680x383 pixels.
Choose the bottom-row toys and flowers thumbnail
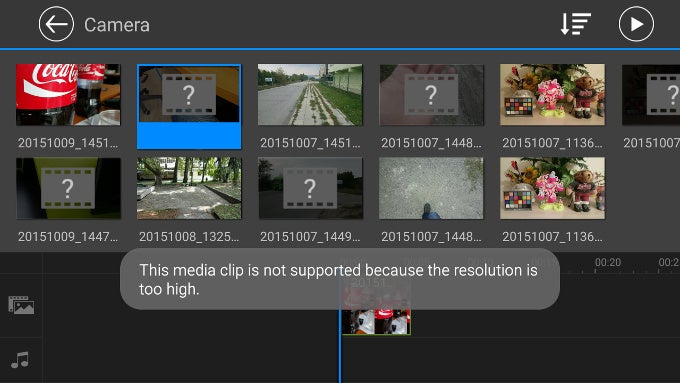point(552,188)
